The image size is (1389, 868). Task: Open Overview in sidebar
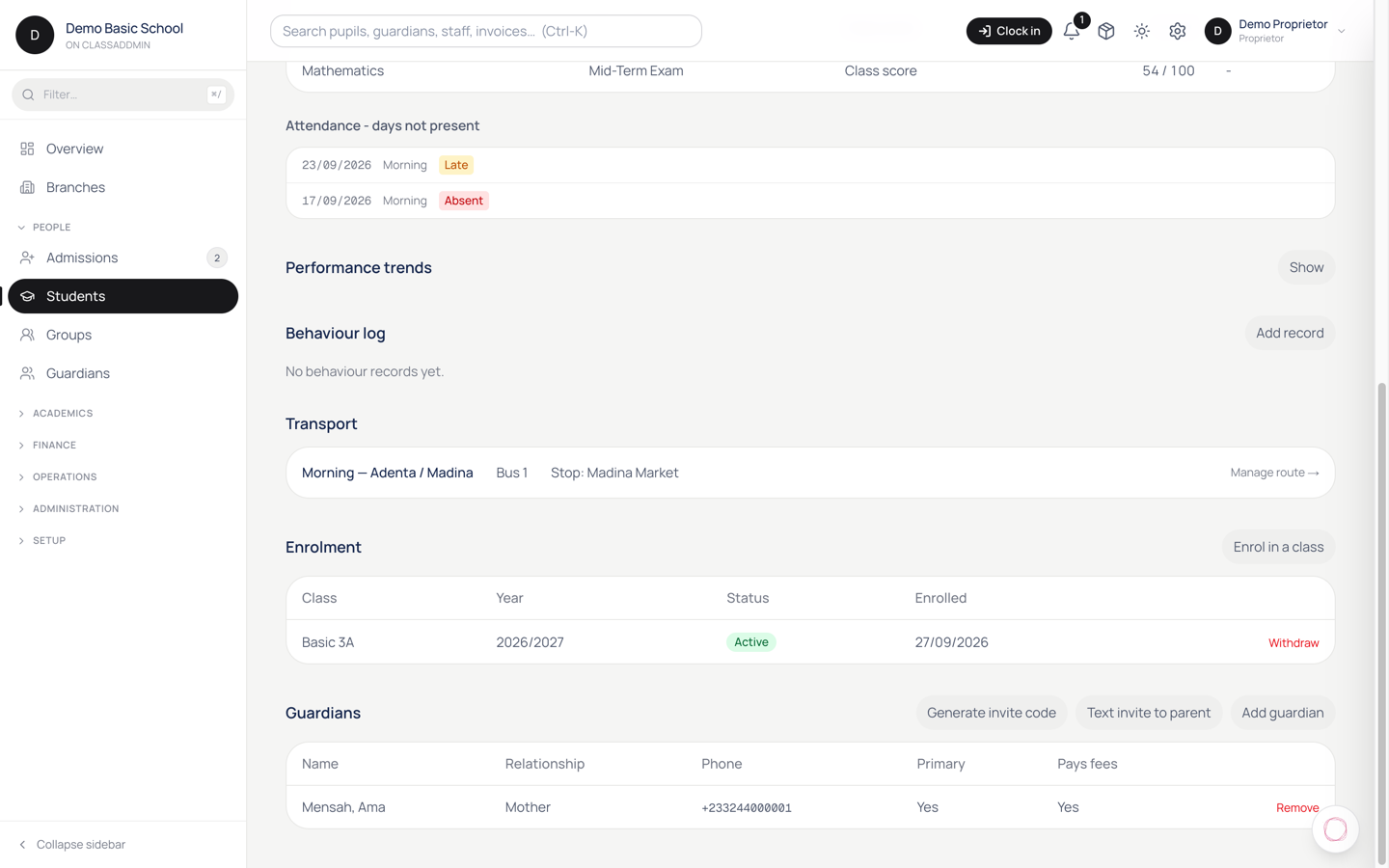[x=123, y=149]
